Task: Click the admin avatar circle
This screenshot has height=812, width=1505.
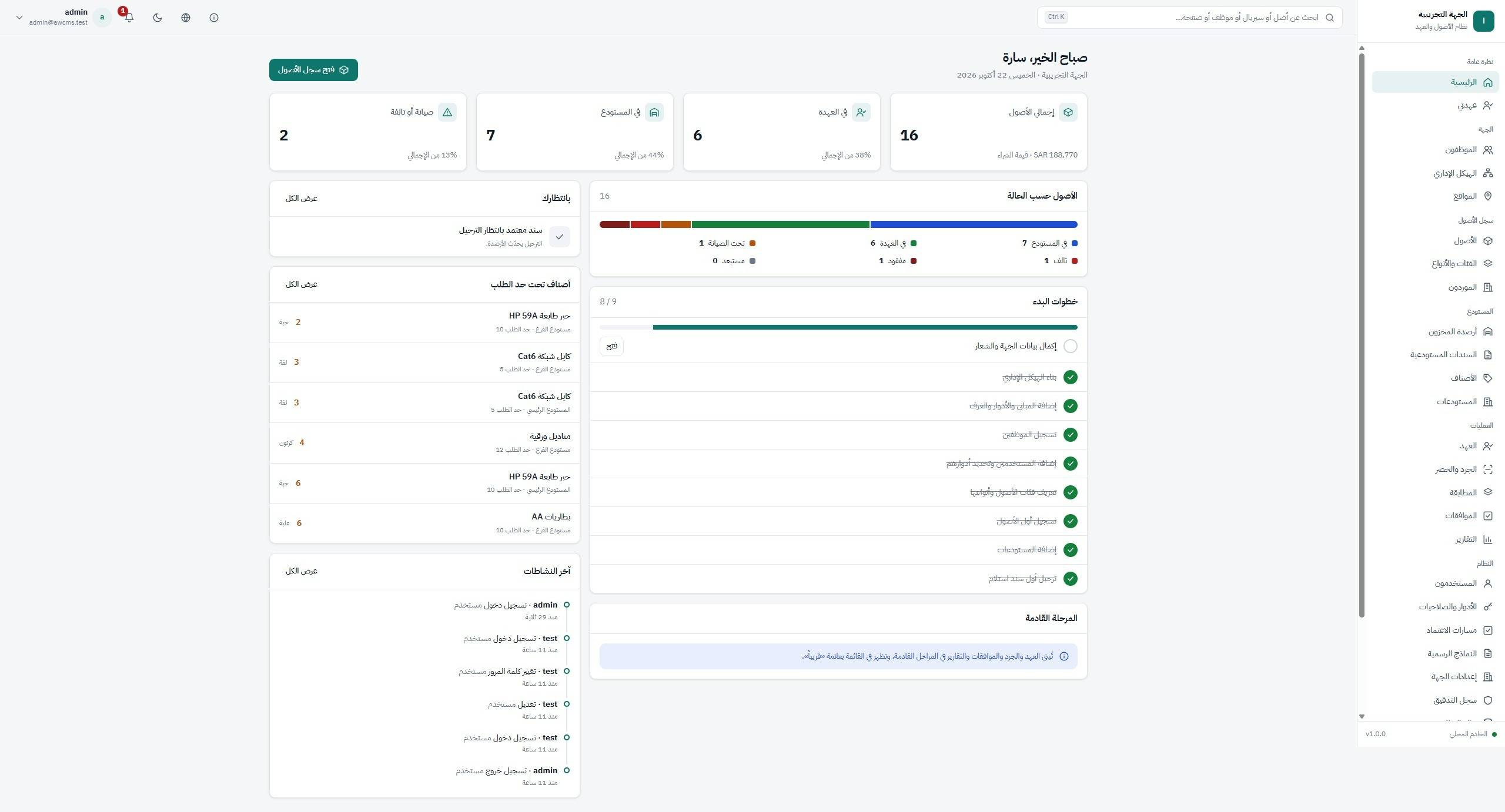Action: [x=102, y=18]
